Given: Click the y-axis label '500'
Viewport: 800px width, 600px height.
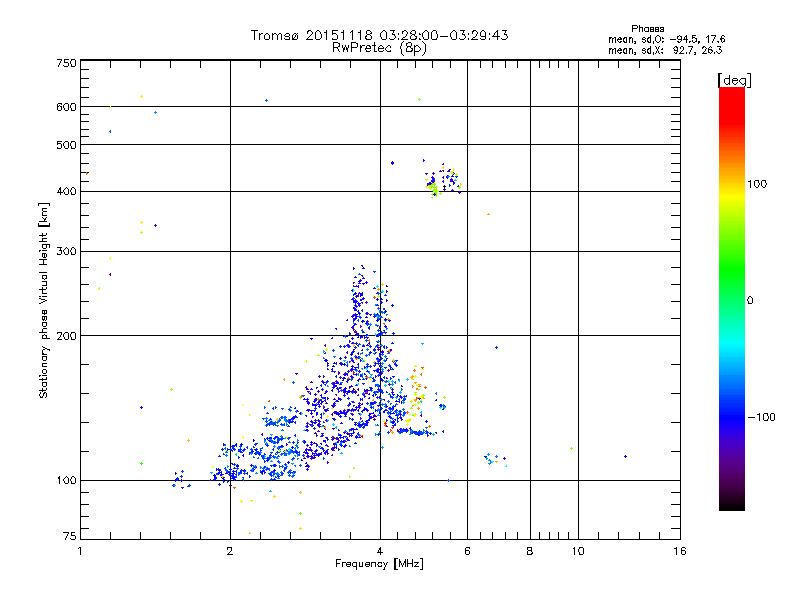Looking at the screenshot, I should [x=66, y=145].
